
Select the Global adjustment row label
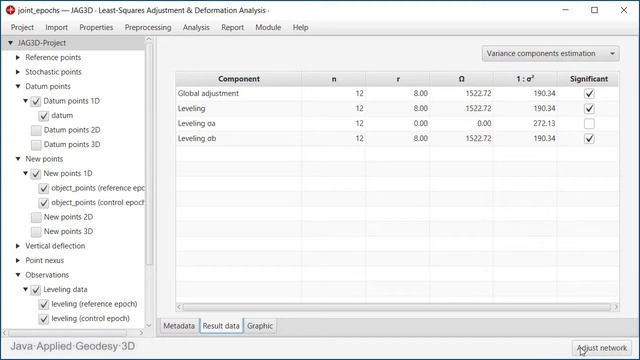point(208,93)
